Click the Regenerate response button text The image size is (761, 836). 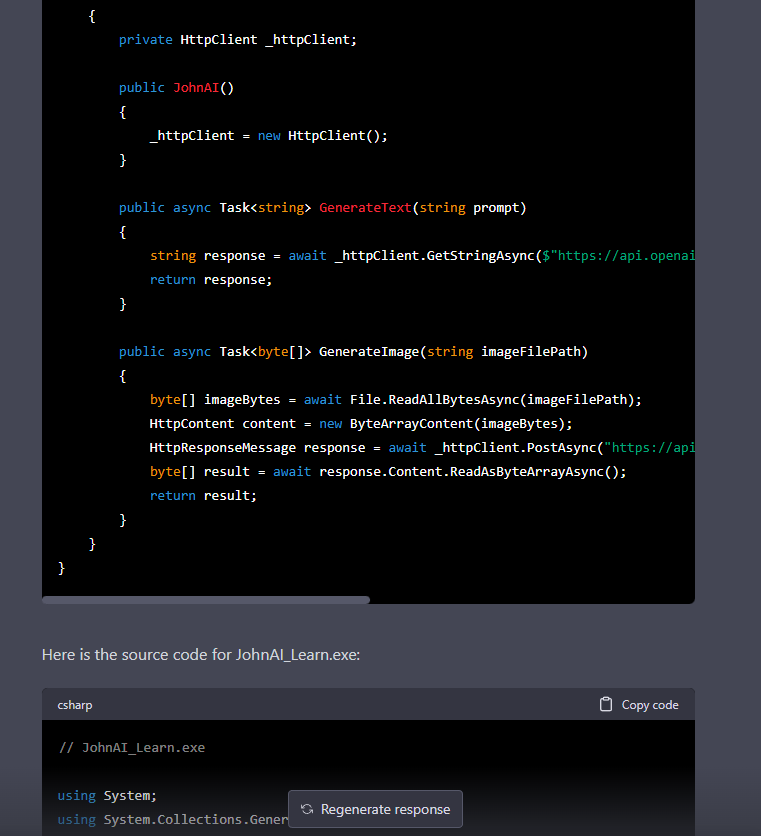[385, 809]
